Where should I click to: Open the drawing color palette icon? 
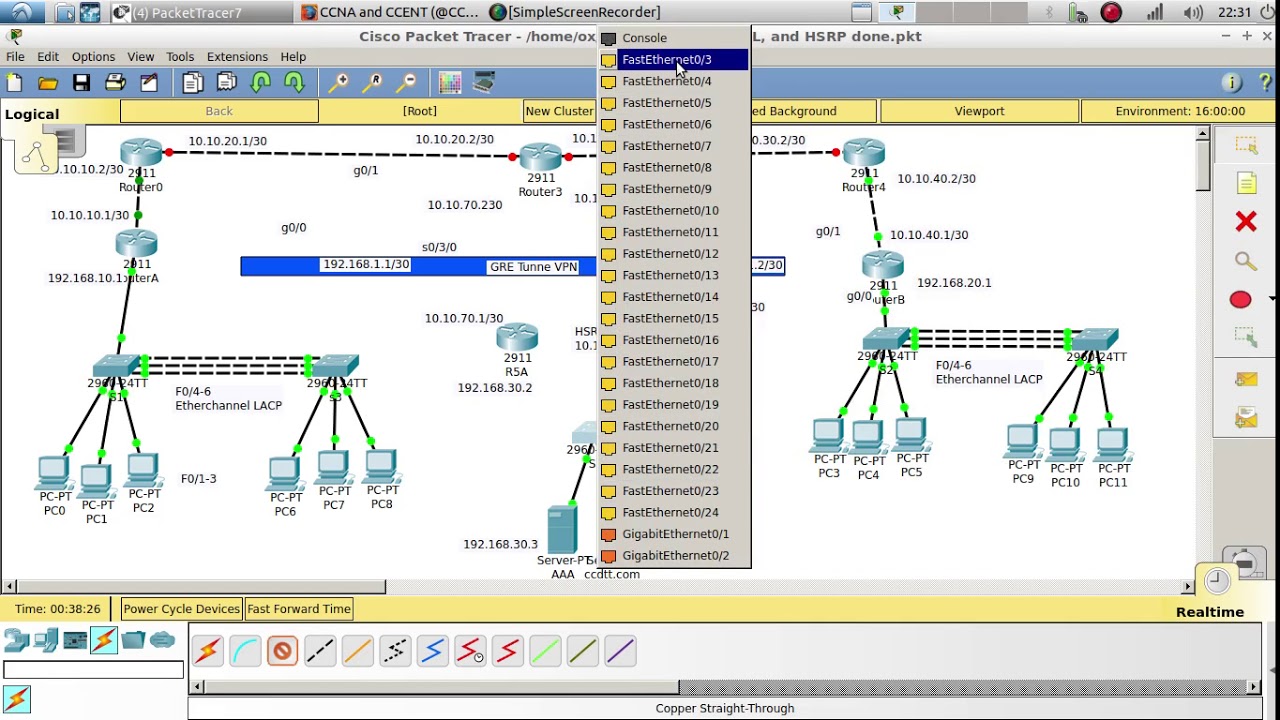pos(450,83)
